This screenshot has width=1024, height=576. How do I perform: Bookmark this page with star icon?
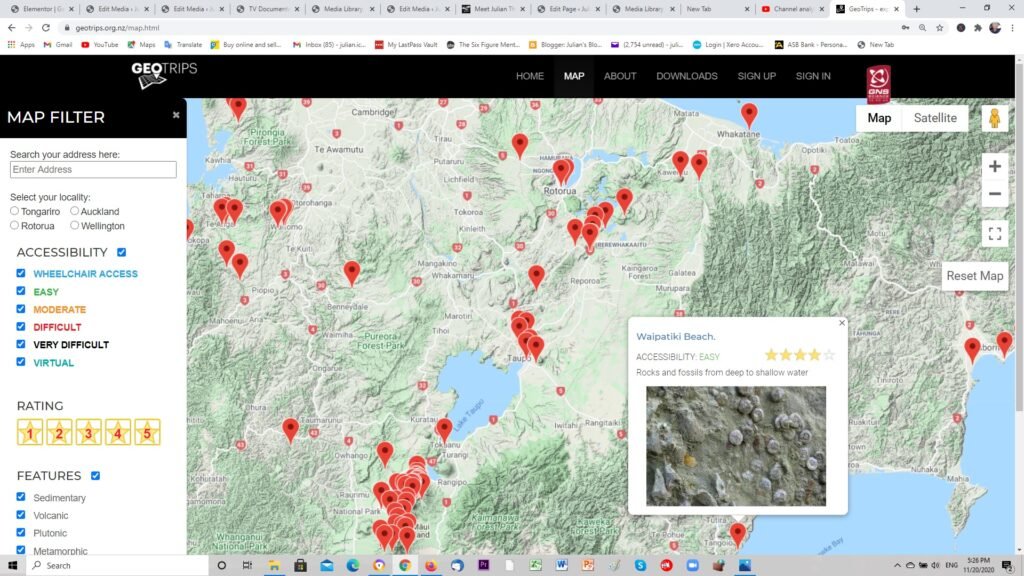940,27
